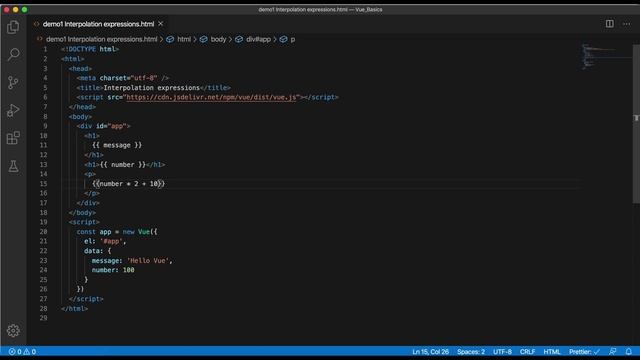
Task: Change indentation via Spaces: 2
Action: (471, 352)
